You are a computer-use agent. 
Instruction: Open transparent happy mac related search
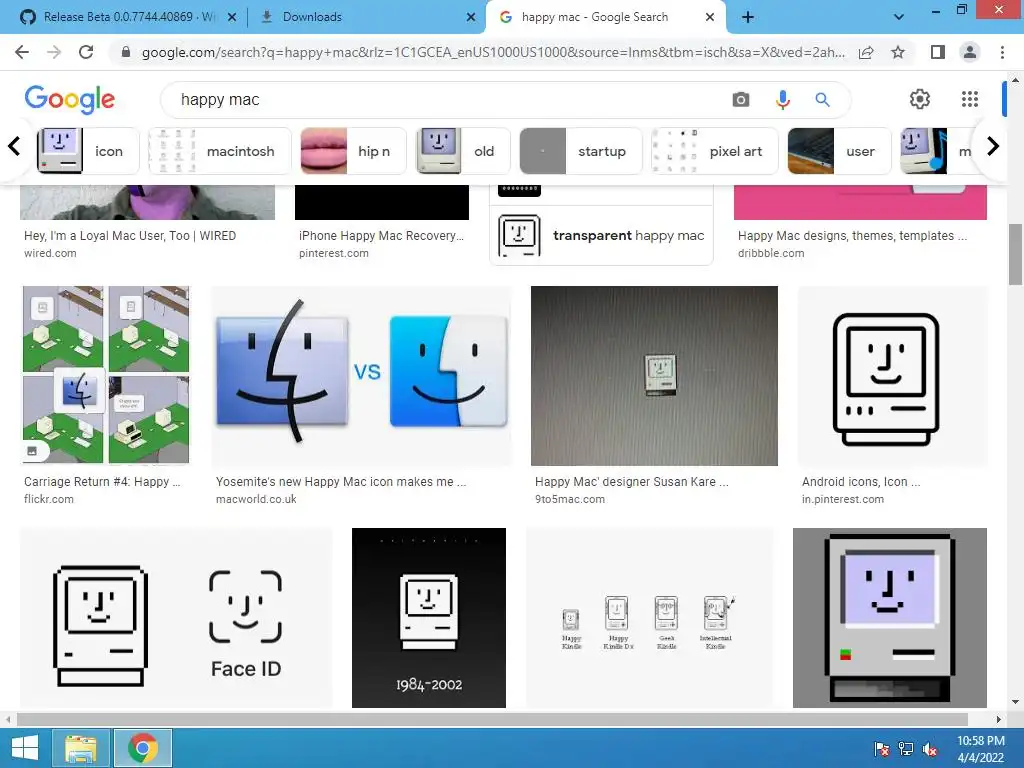pyautogui.click(x=601, y=235)
